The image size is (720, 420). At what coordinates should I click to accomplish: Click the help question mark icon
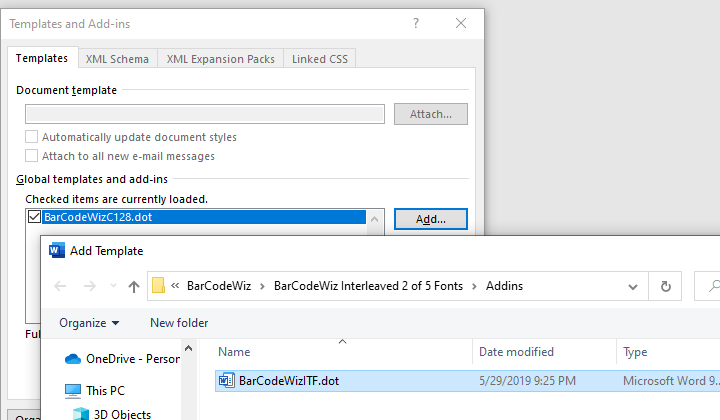416,23
